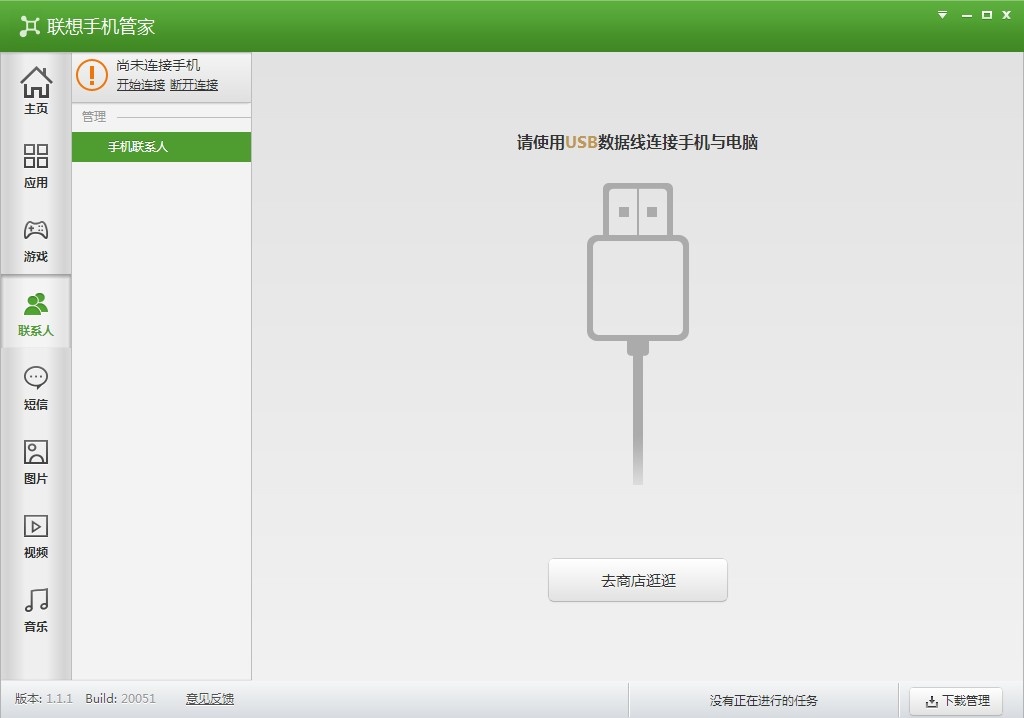Image resolution: width=1024 pixels, height=718 pixels.
Task: Click the 断开连接 link
Action: pos(194,85)
